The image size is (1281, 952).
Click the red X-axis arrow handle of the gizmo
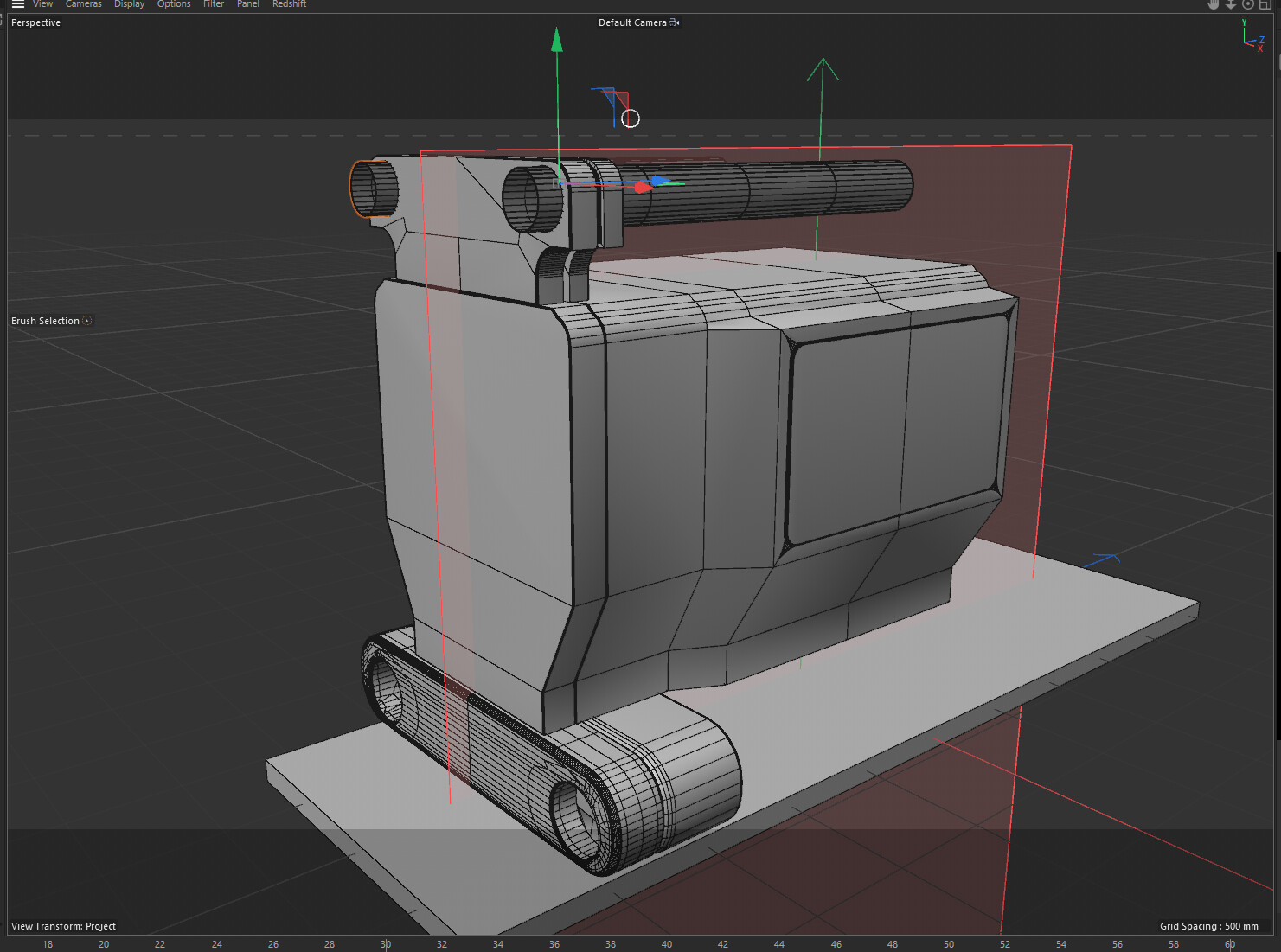[x=642, y=187]
